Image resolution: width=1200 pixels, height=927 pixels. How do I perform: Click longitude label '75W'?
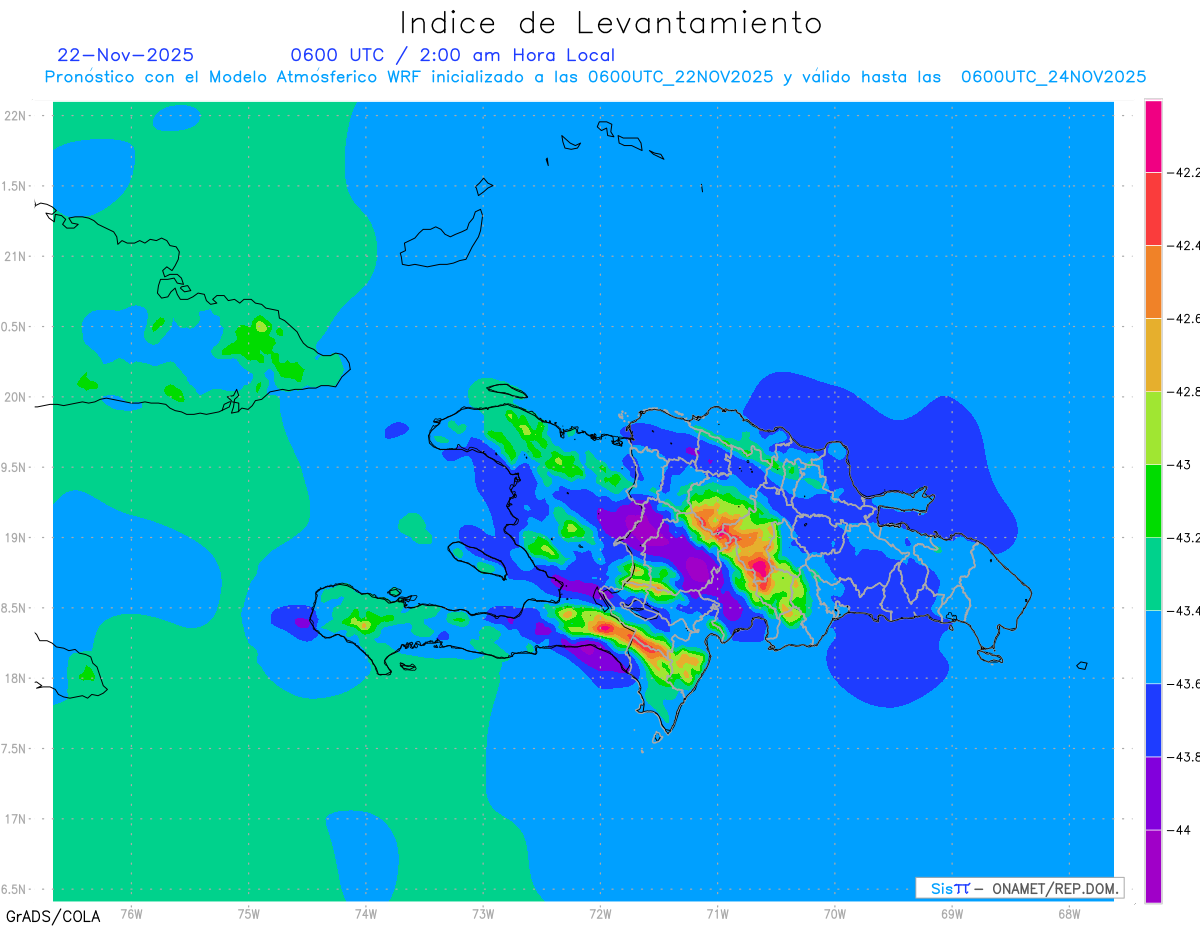pos(249,913)
